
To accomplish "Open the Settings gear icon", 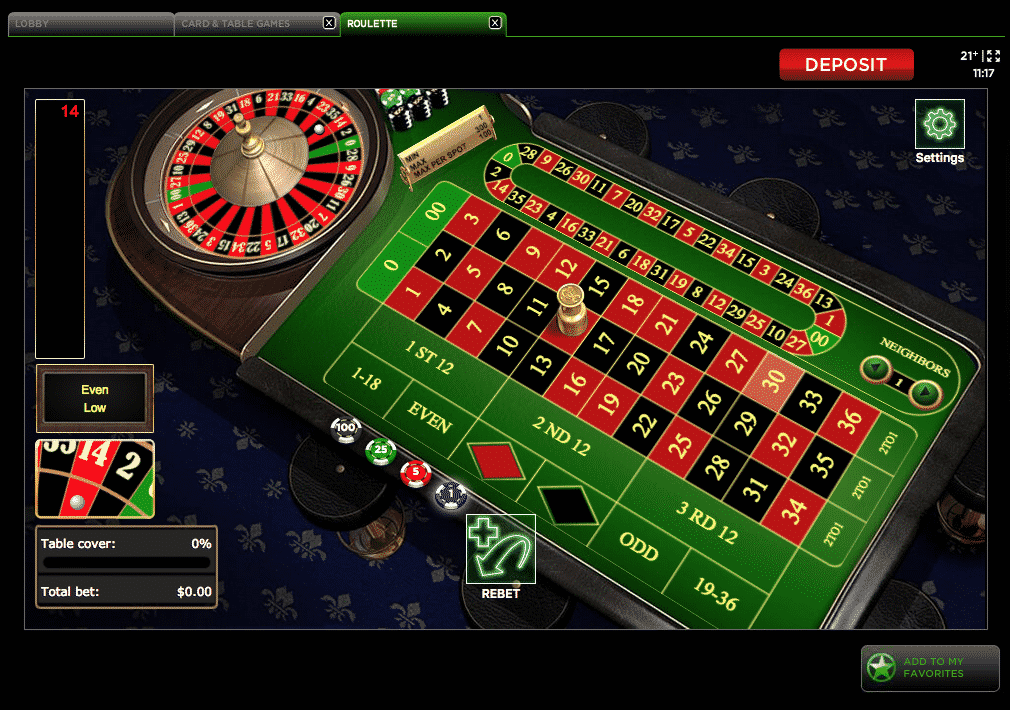I will (939, 124).
